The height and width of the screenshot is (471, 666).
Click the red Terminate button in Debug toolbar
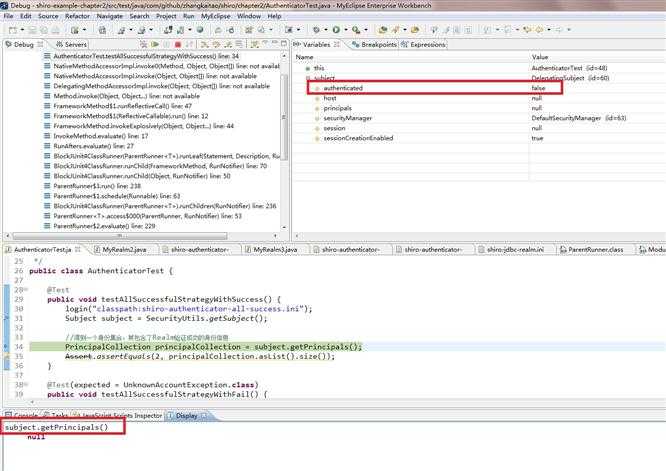click(176, 45)
